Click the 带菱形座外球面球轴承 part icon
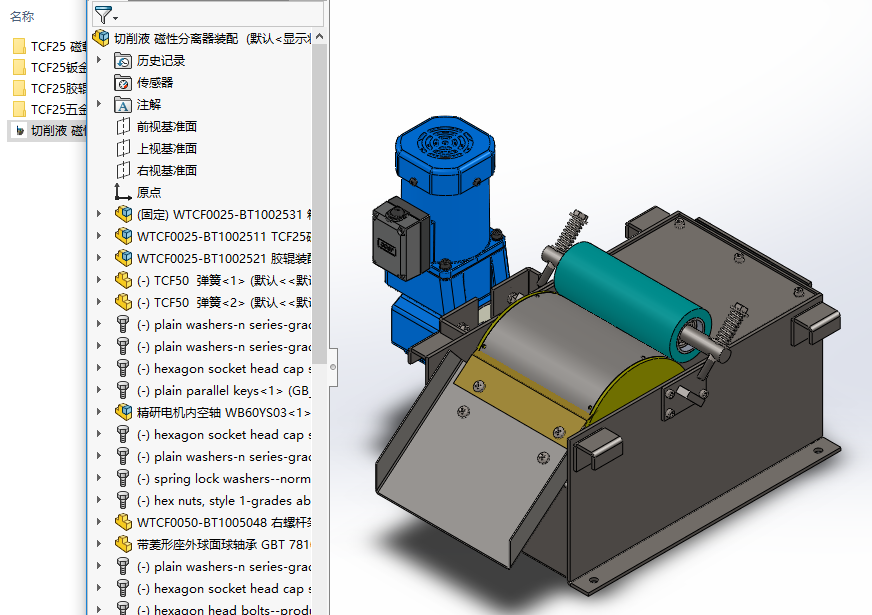Screen dimensions: 872x615 coord(123,544)
